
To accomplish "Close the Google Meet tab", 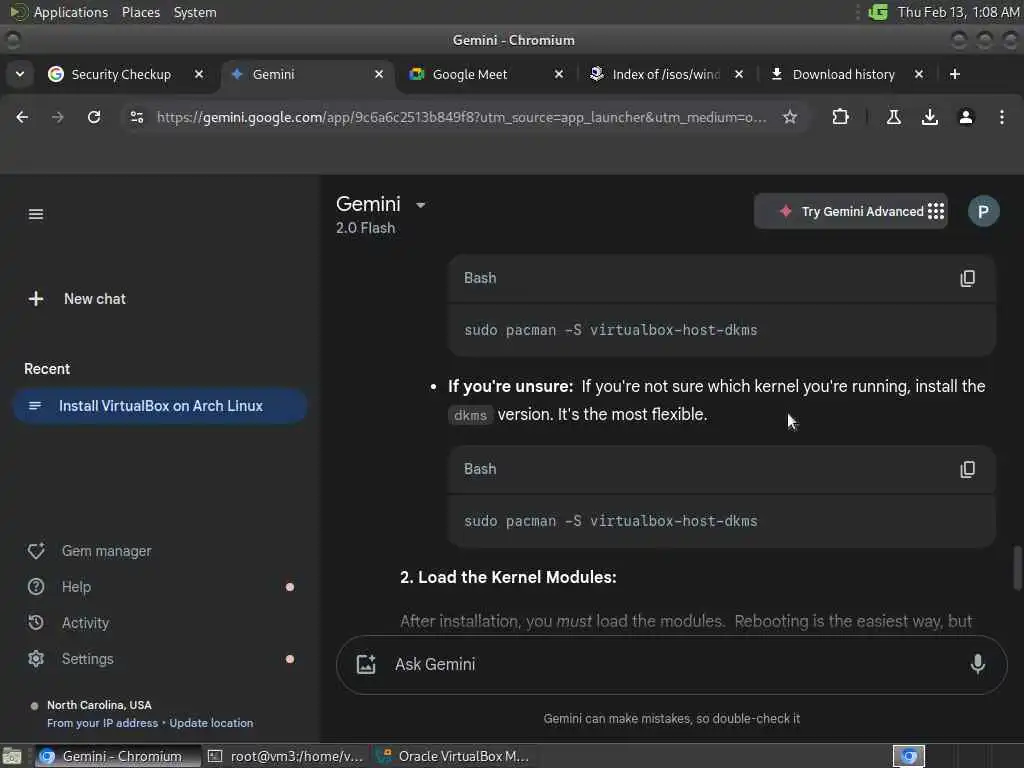I will 558,74.
